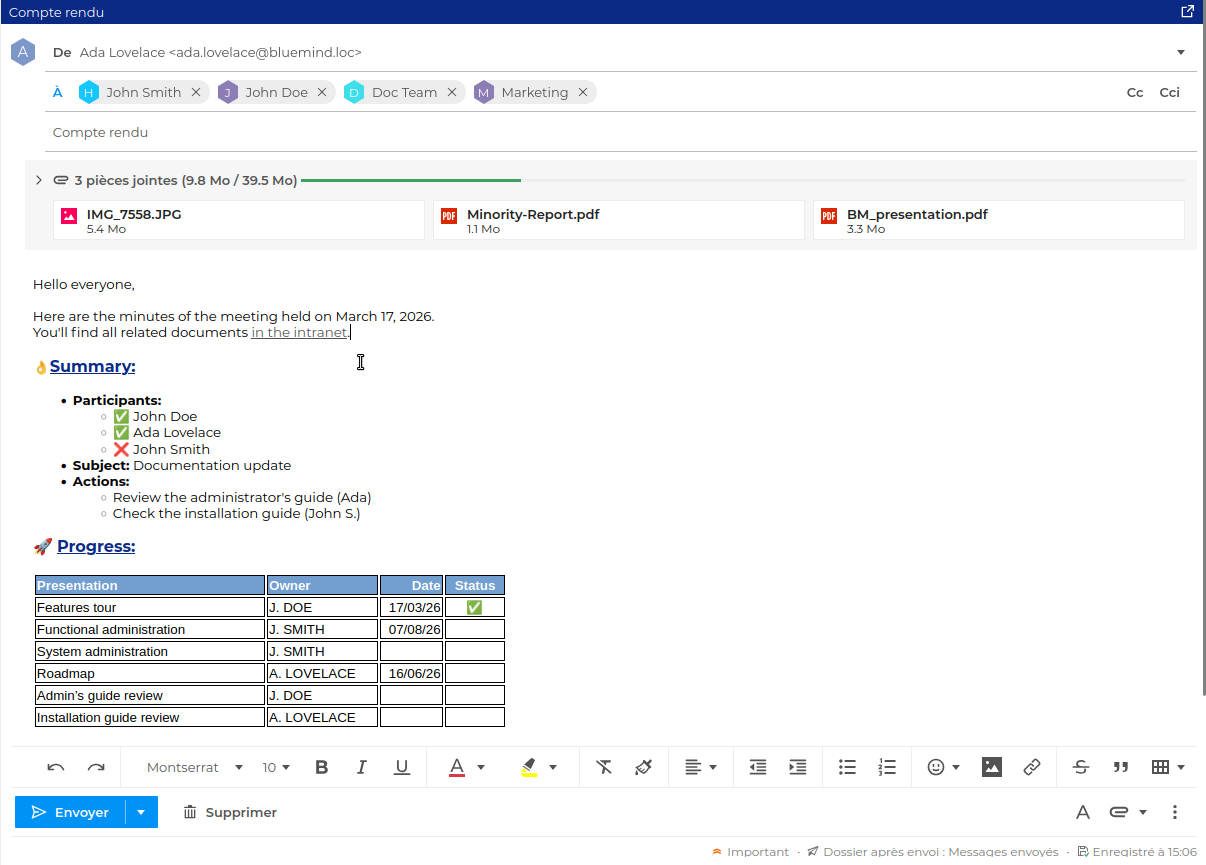Expand the 3 pièces jointes attachment section

[x=38, y=181]
